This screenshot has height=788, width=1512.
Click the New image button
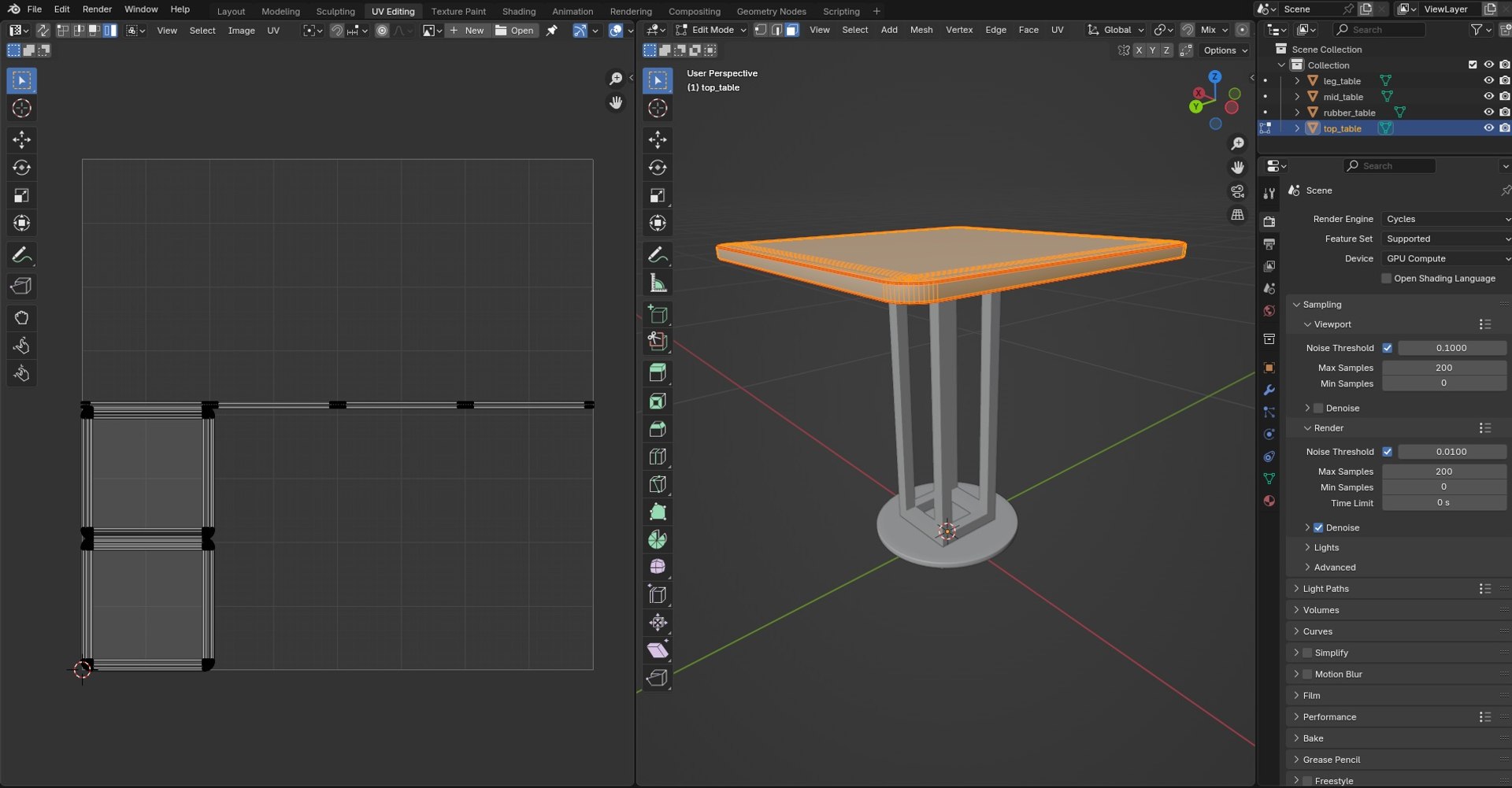tap(467, 31)
